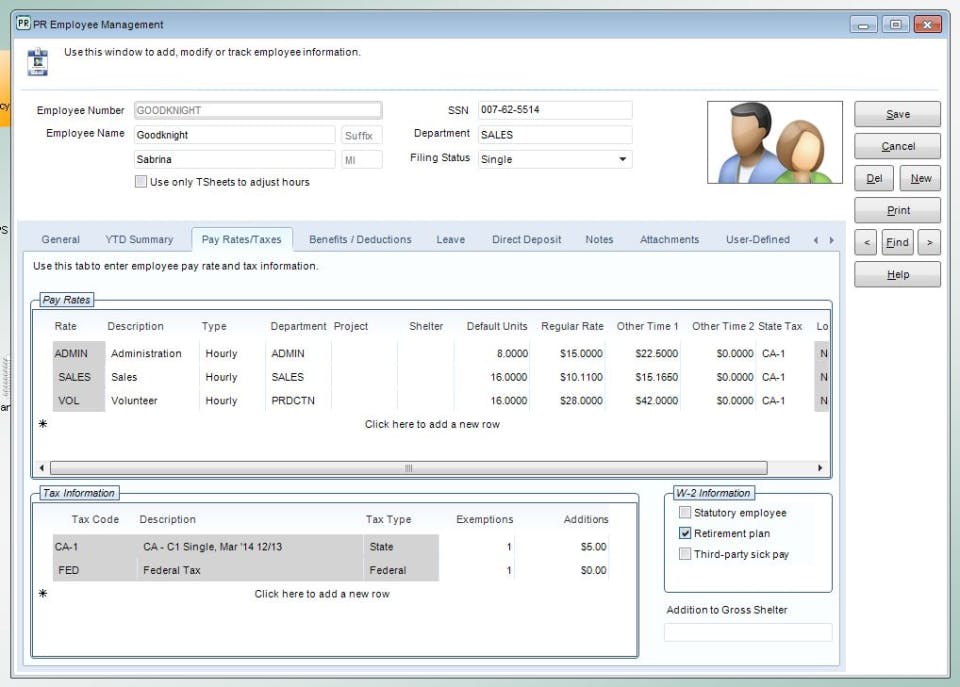Click the SSN input field

click(555, 110)
